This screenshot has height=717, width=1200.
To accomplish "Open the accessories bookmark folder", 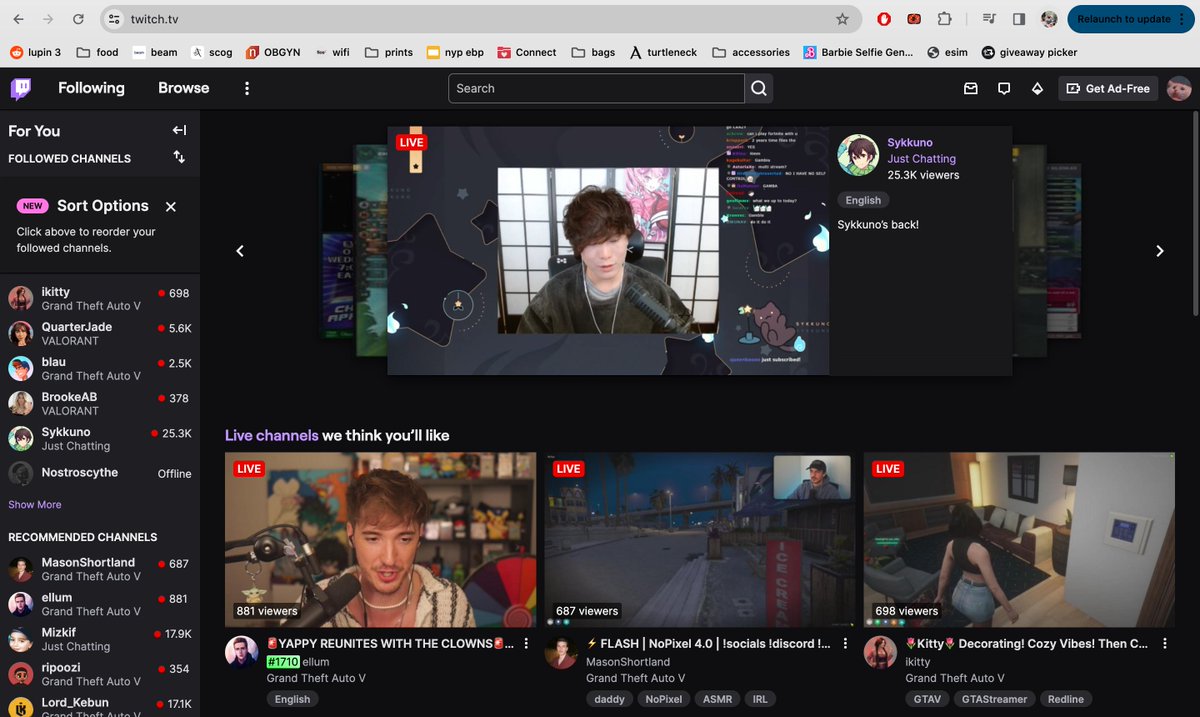I will click(751, 52).
